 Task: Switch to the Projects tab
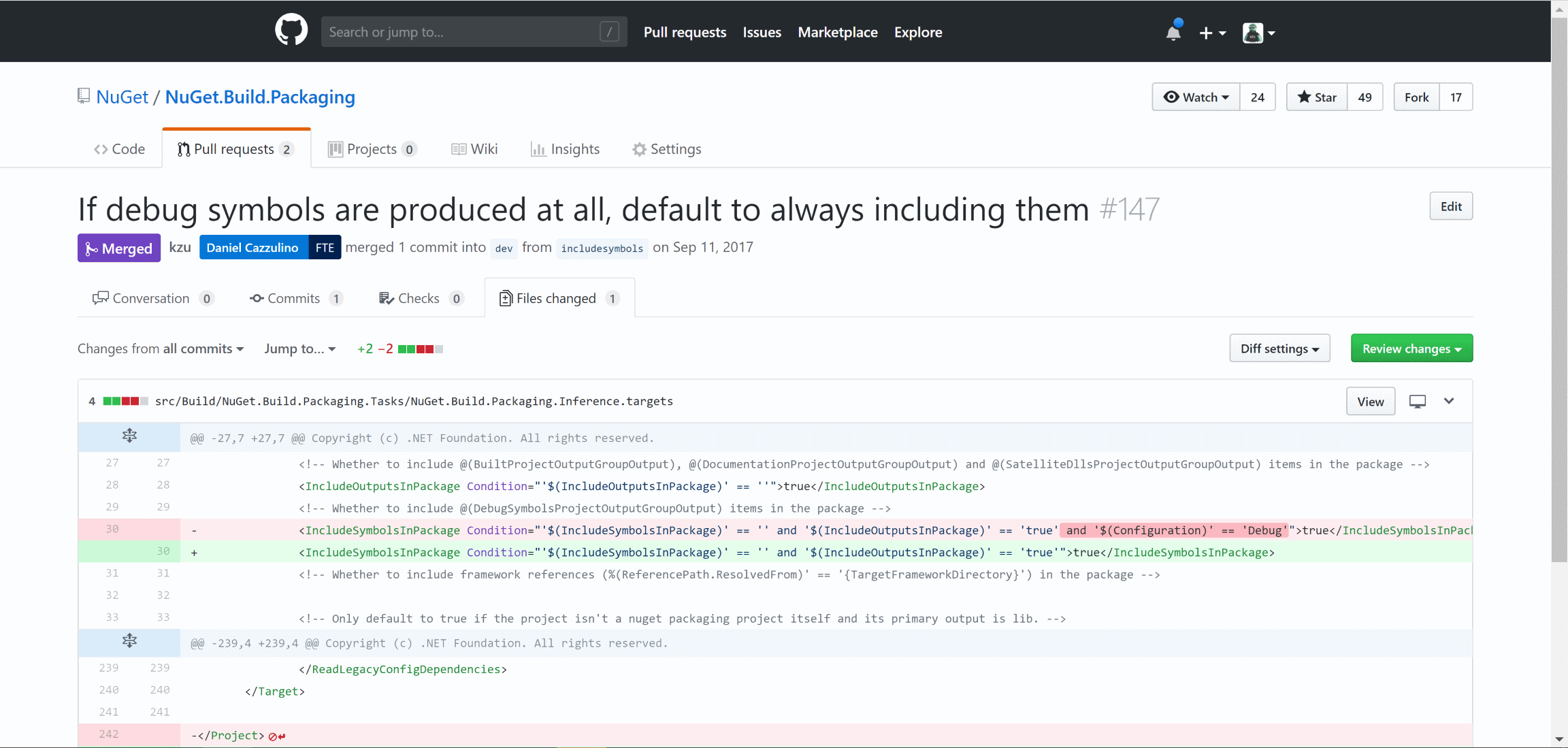(372, 149)
